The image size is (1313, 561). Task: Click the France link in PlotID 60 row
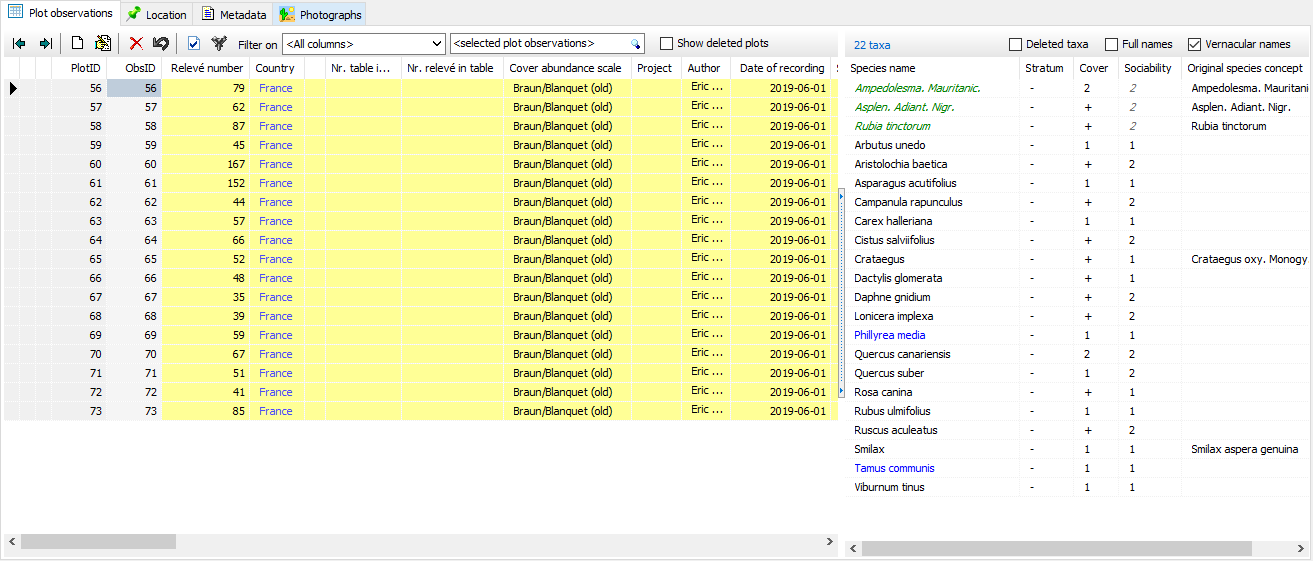pos(275,164)
